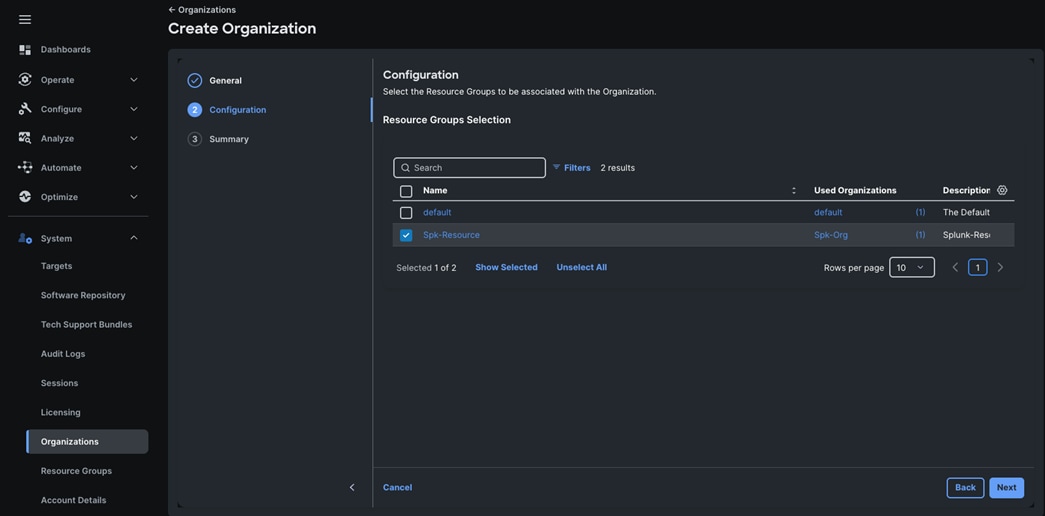Screen dimensions: 1045x516
Task: Click the Configuration step number 2 icon
Action: coord(195,110)
